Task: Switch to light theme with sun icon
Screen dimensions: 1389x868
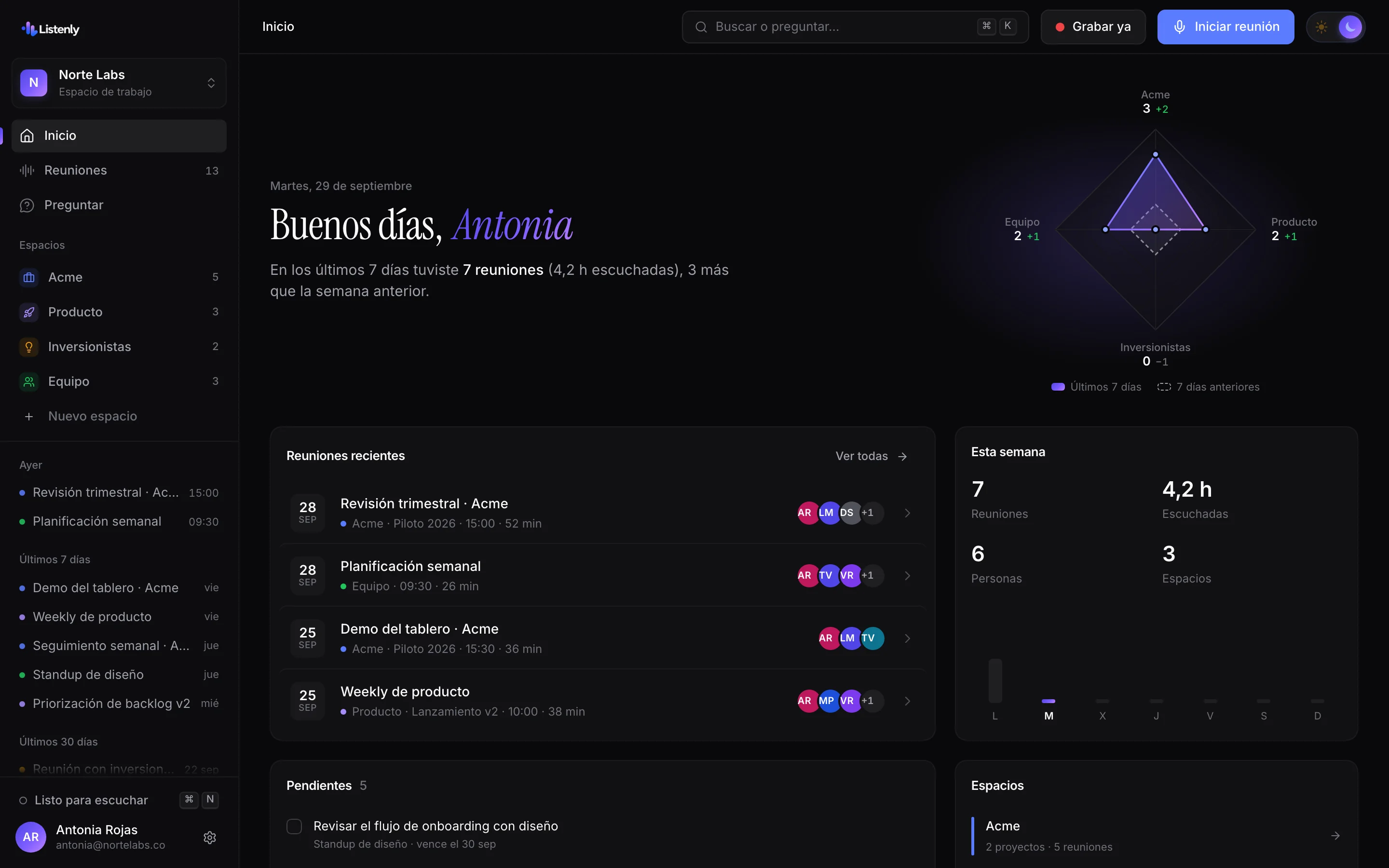Action: (1321, 27)
